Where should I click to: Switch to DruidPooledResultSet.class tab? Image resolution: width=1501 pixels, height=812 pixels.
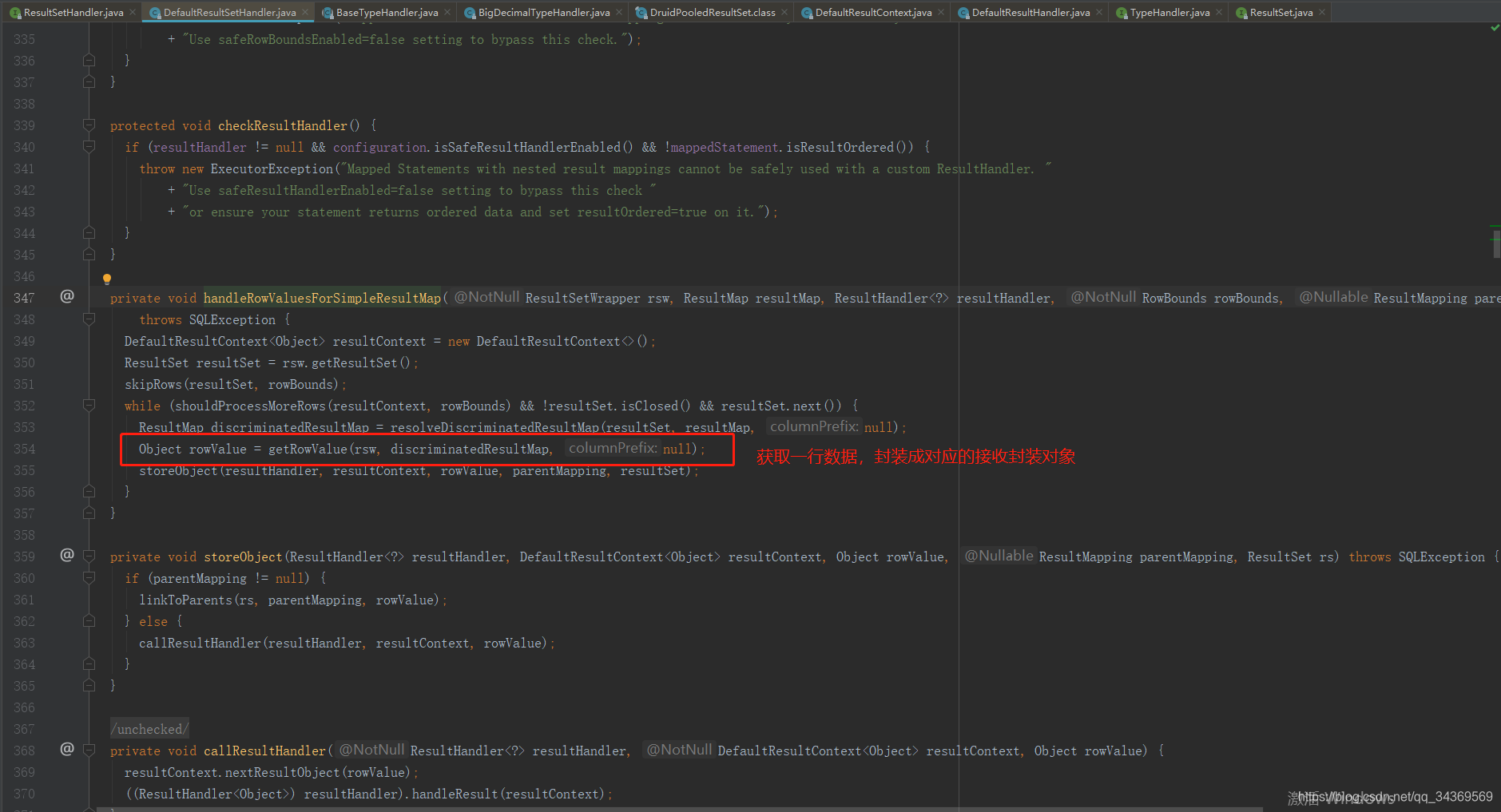tap(713, 12)
